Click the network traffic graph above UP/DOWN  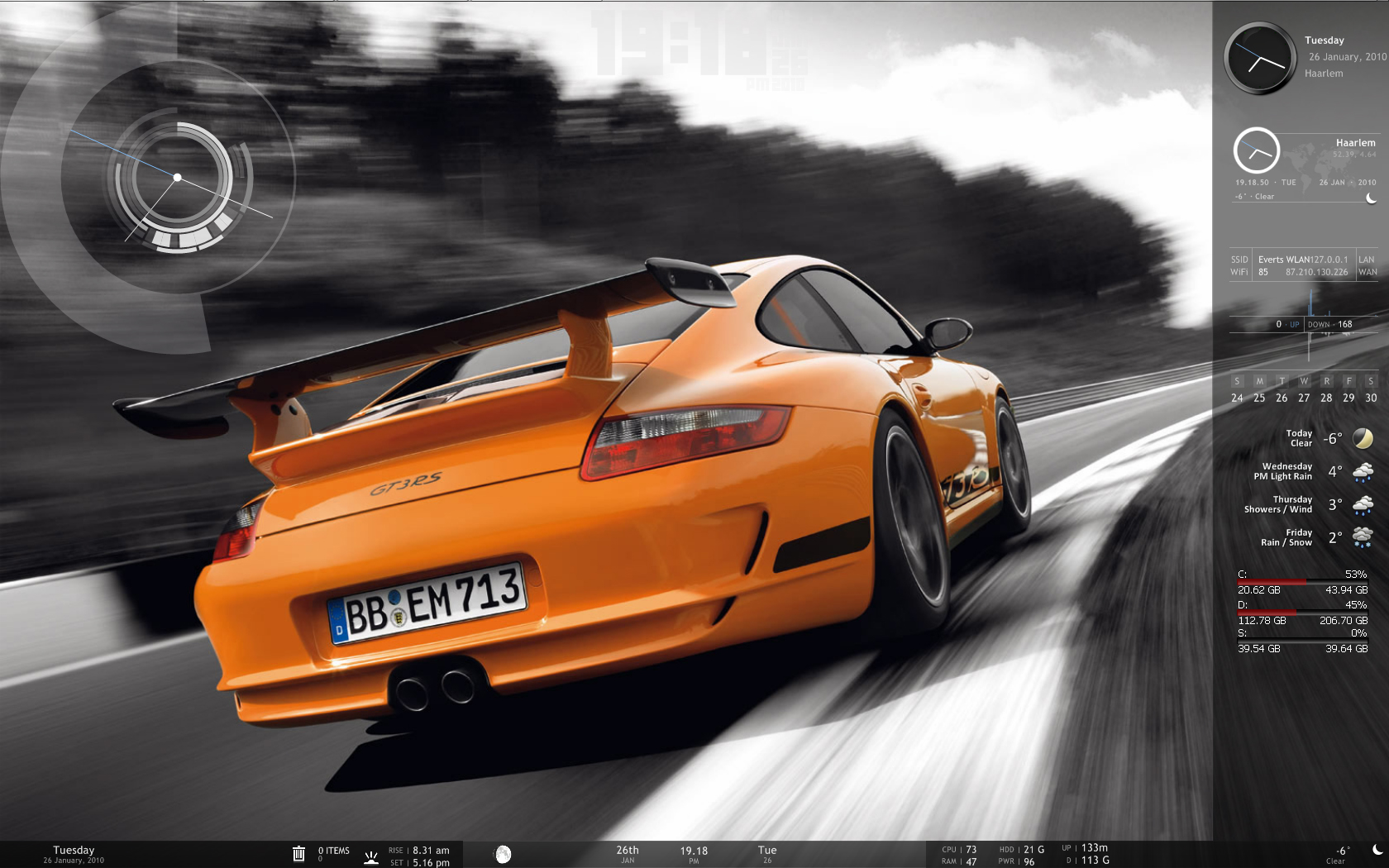pyautogui.click(x=1304, y=302)
